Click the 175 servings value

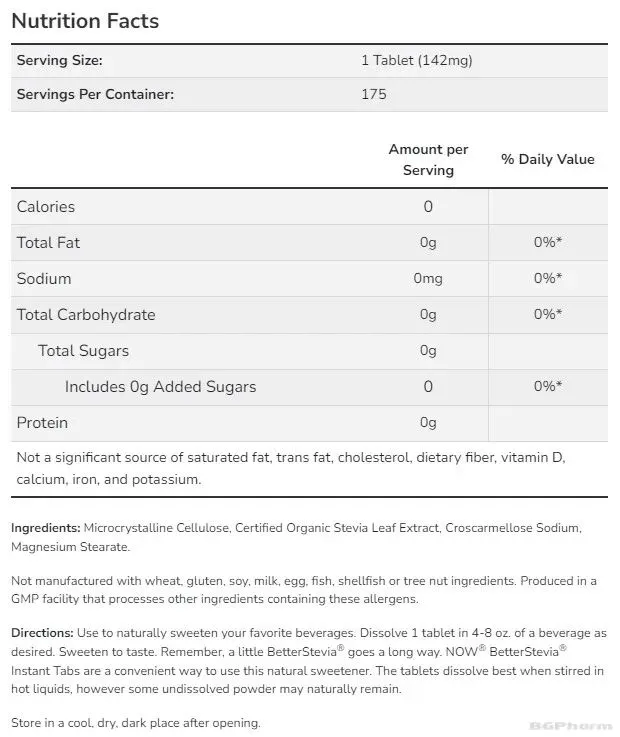(x=374, y=94)
